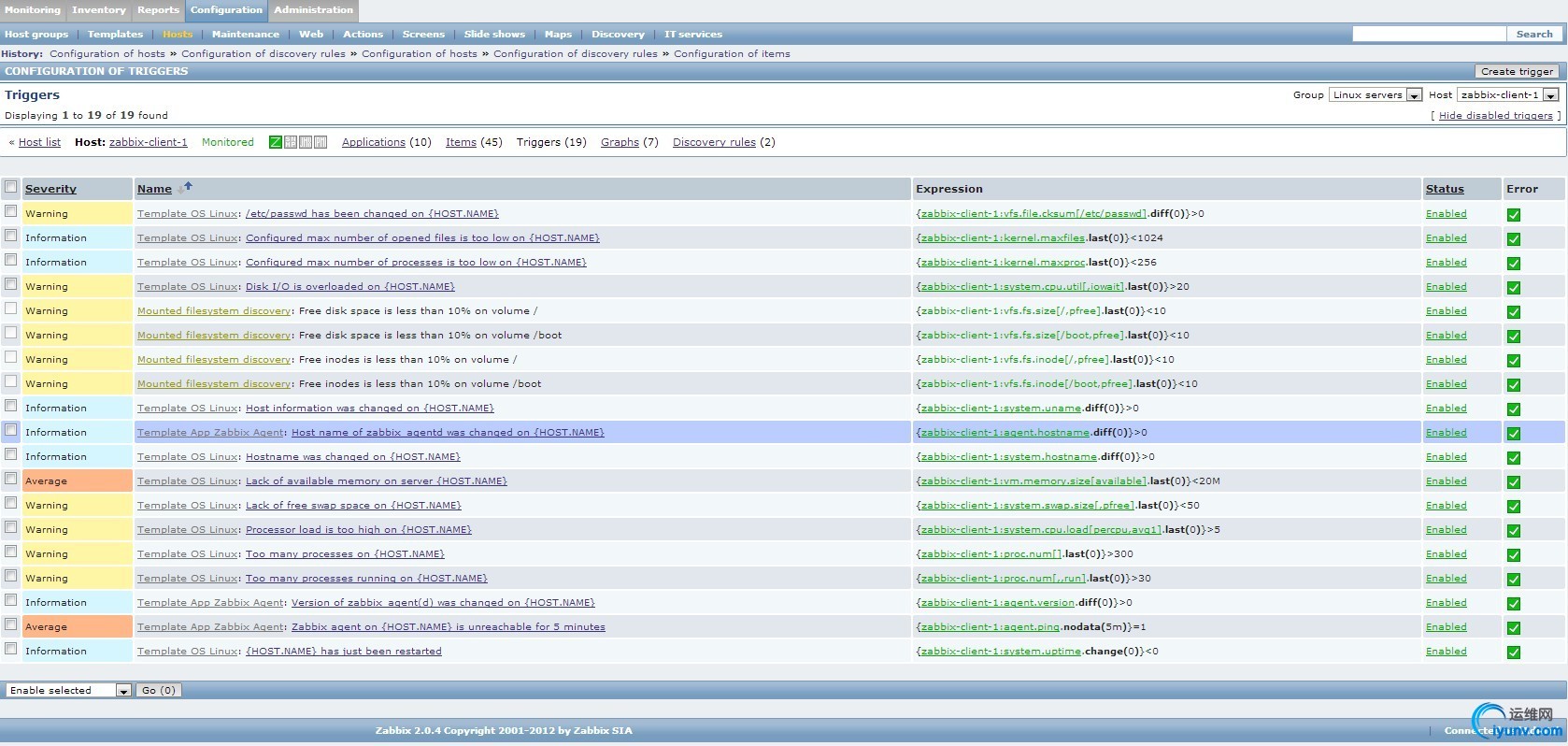Expand the Host zabbix-client-1 dropdown

coord(1507,95)
